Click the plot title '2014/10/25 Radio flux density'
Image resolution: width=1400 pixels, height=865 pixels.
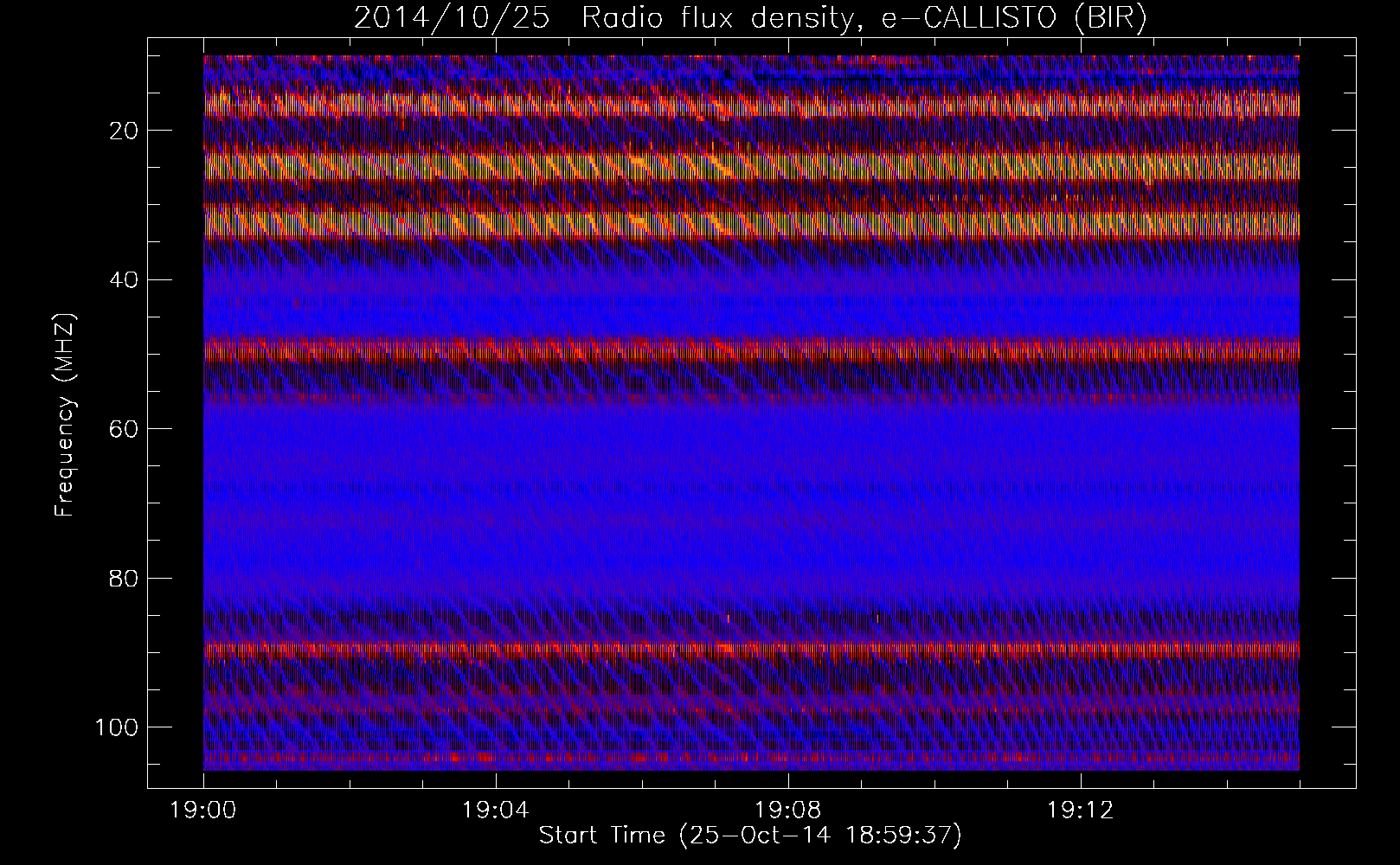click(x=750, y=18)
